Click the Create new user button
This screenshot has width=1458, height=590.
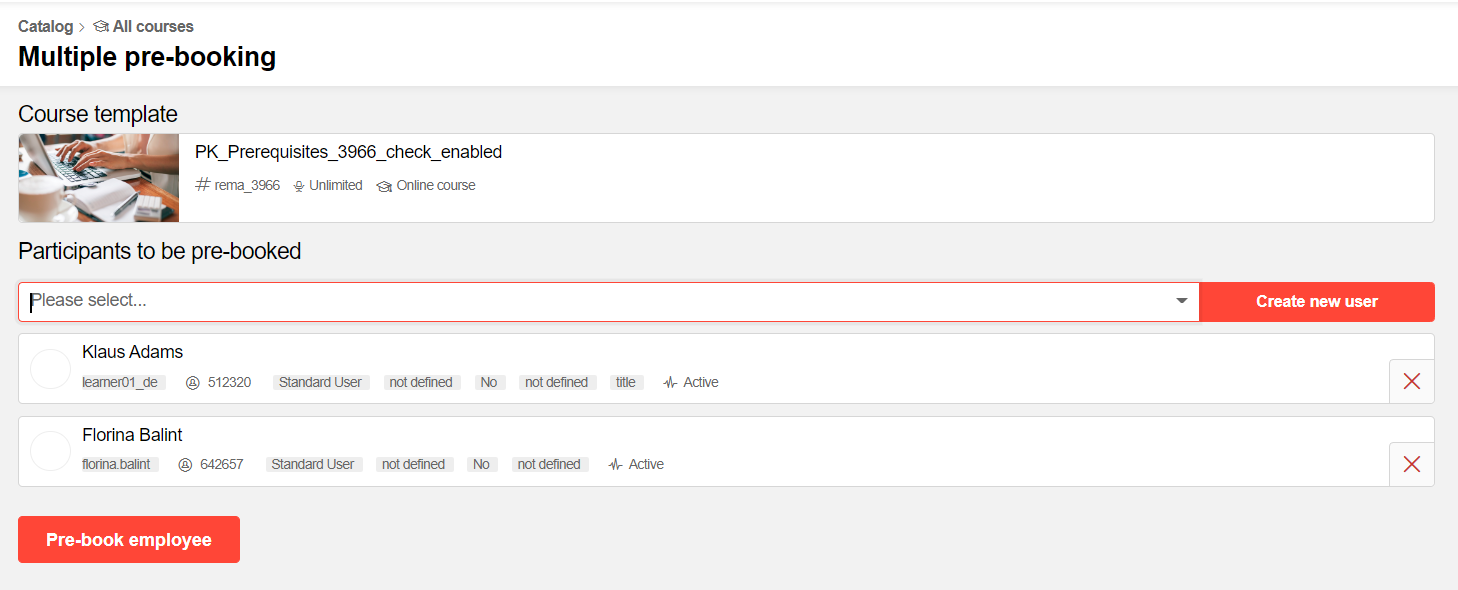[1316, 301]
